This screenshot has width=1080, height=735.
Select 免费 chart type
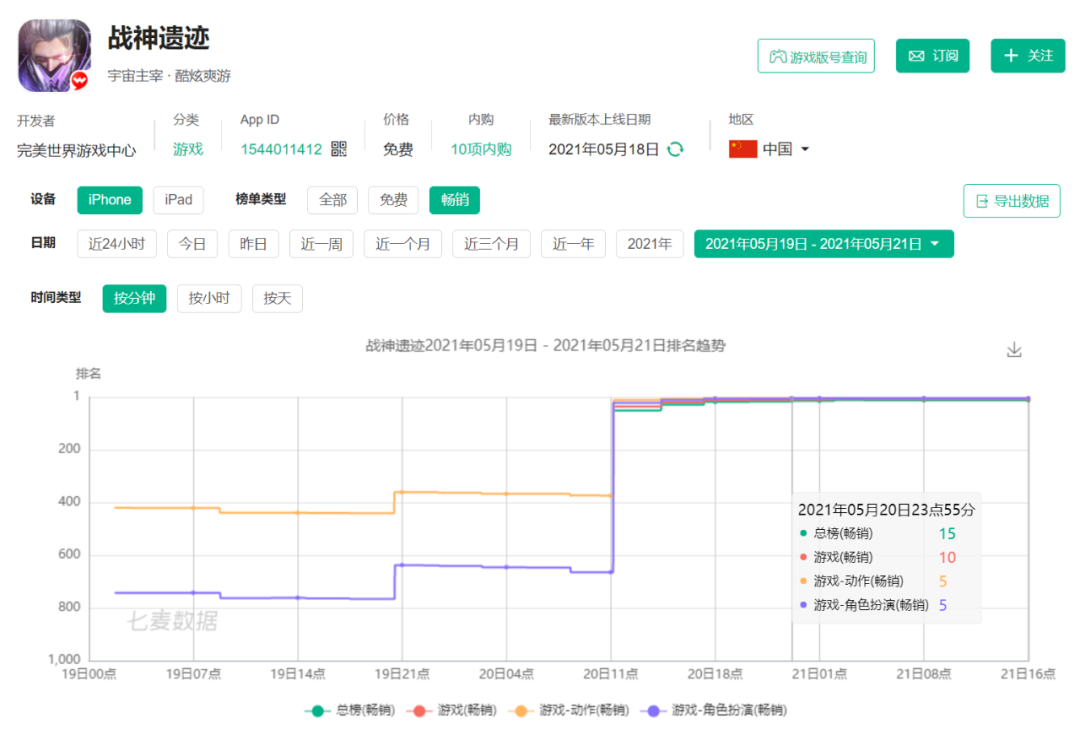point(393,200)
